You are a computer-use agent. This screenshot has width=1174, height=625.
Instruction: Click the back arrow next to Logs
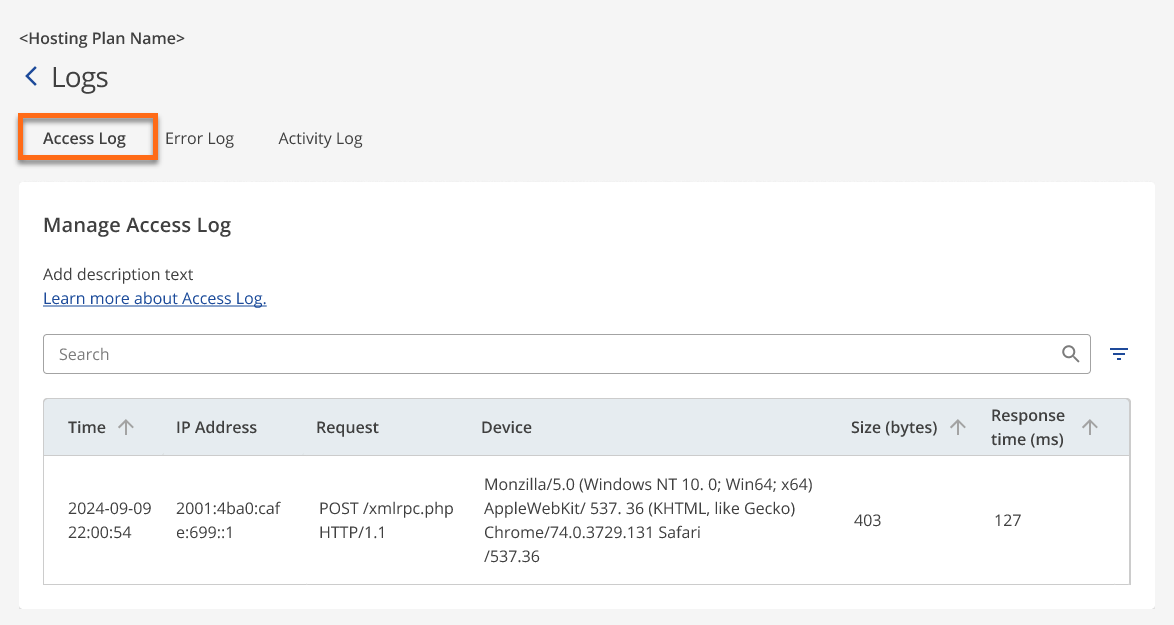[30, 76]
